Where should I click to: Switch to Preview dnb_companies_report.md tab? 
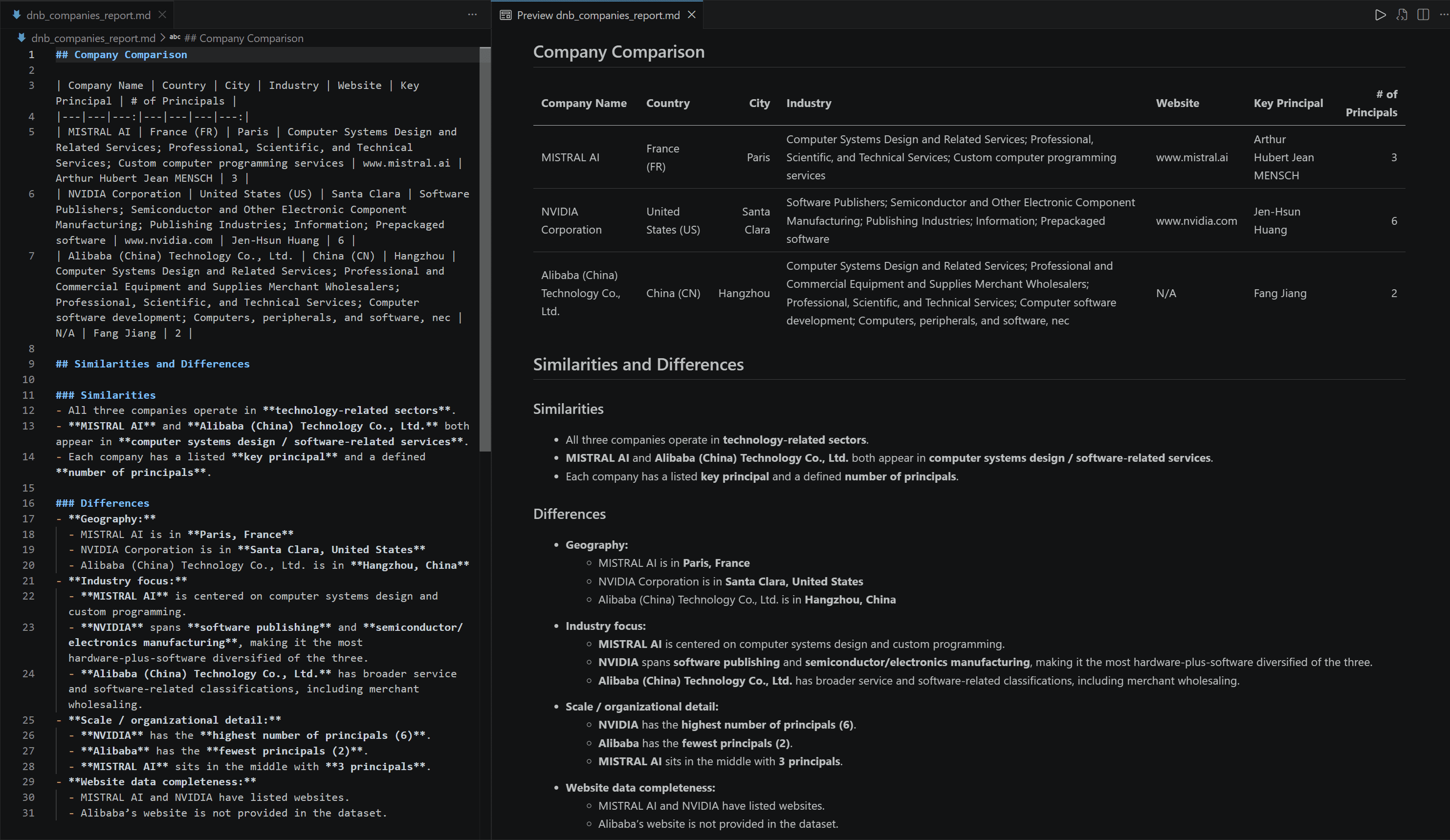598,15
